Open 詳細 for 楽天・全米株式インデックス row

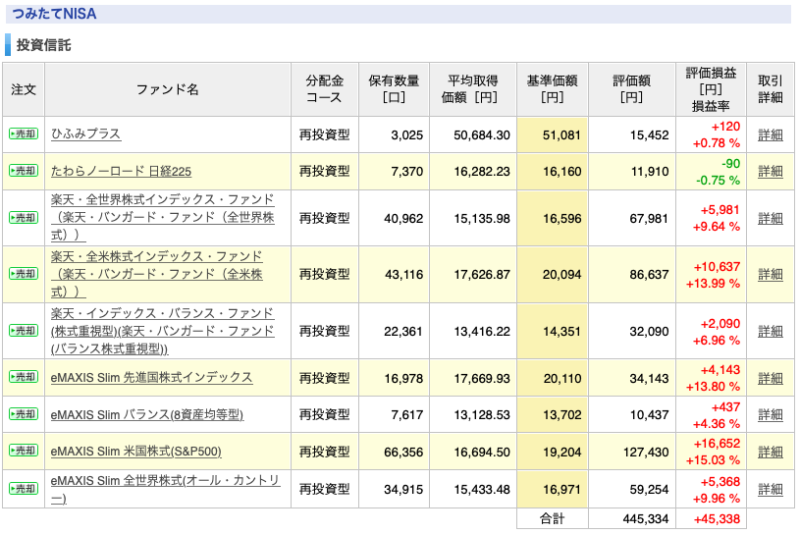point(770,275)
